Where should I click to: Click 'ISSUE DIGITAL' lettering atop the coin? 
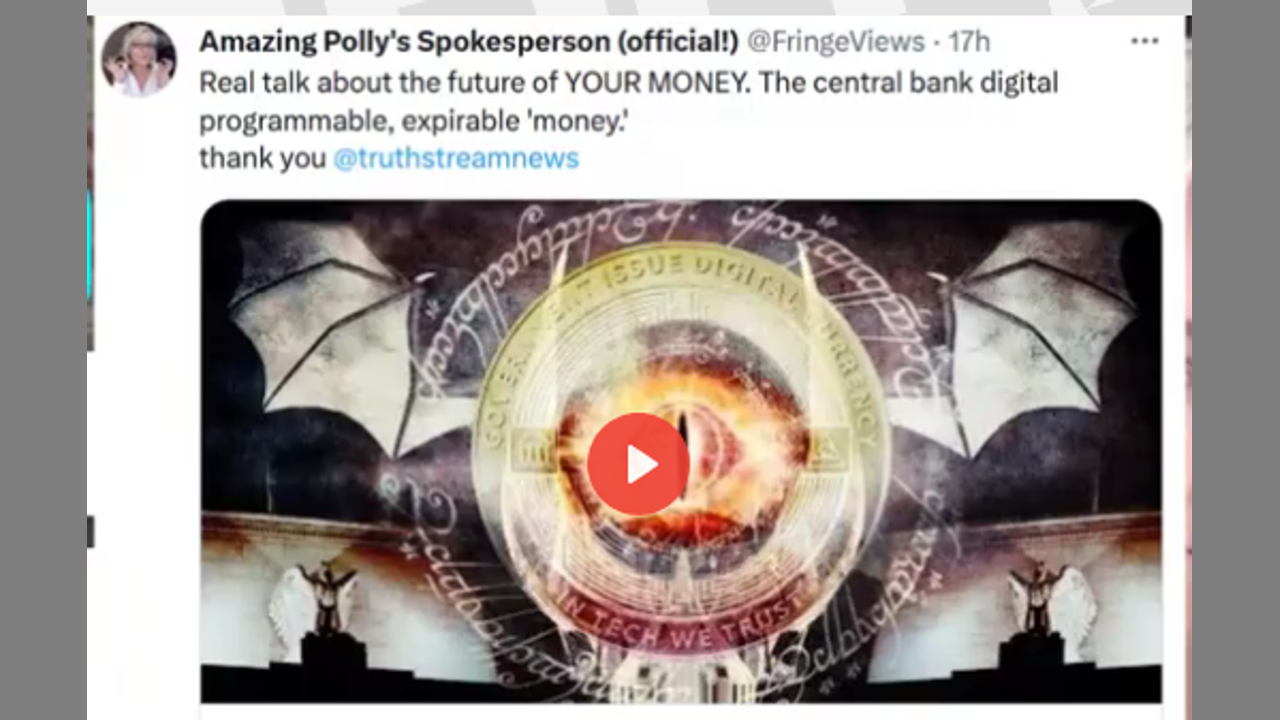click(x=680, y=270)
